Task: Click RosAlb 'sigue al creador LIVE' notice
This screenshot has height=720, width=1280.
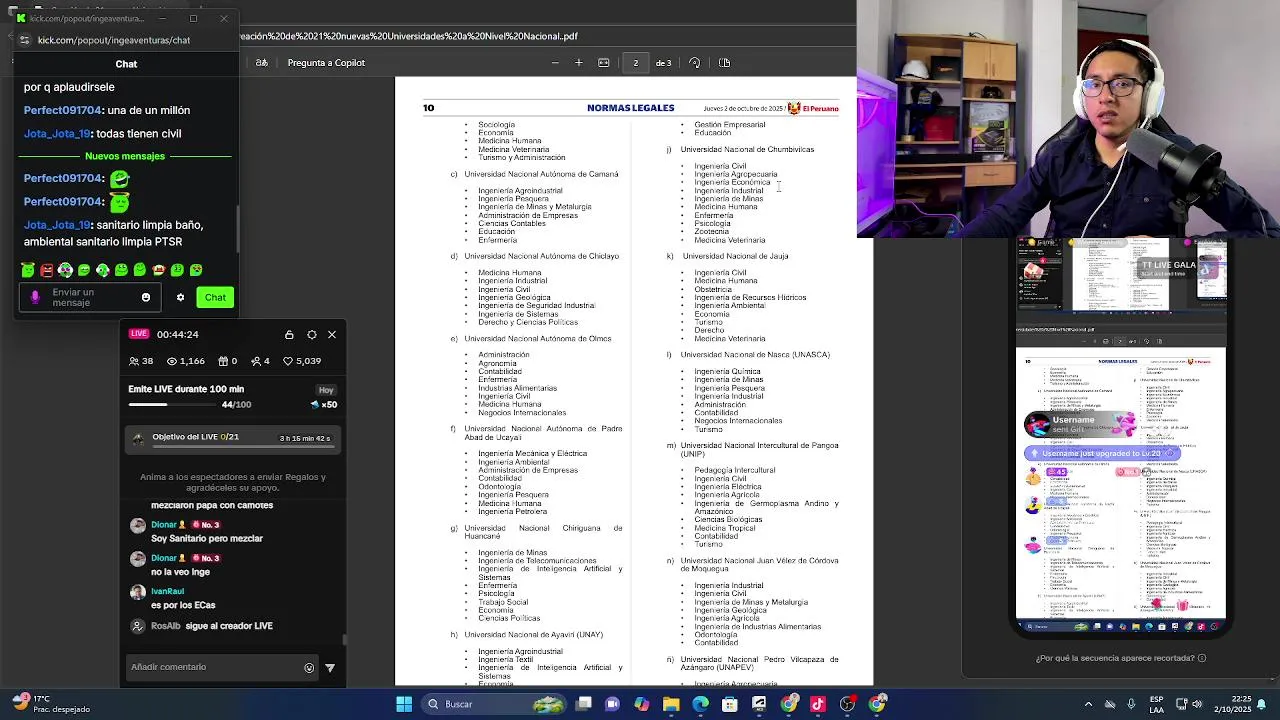Action: pyautogui.click(x=211, y=626)
